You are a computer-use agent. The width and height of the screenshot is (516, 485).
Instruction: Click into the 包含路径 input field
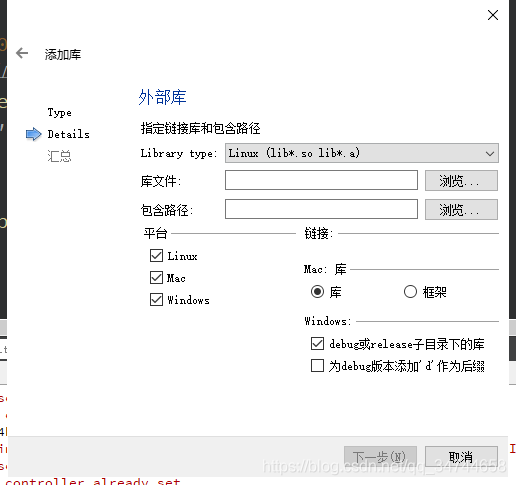click(321, 209)
